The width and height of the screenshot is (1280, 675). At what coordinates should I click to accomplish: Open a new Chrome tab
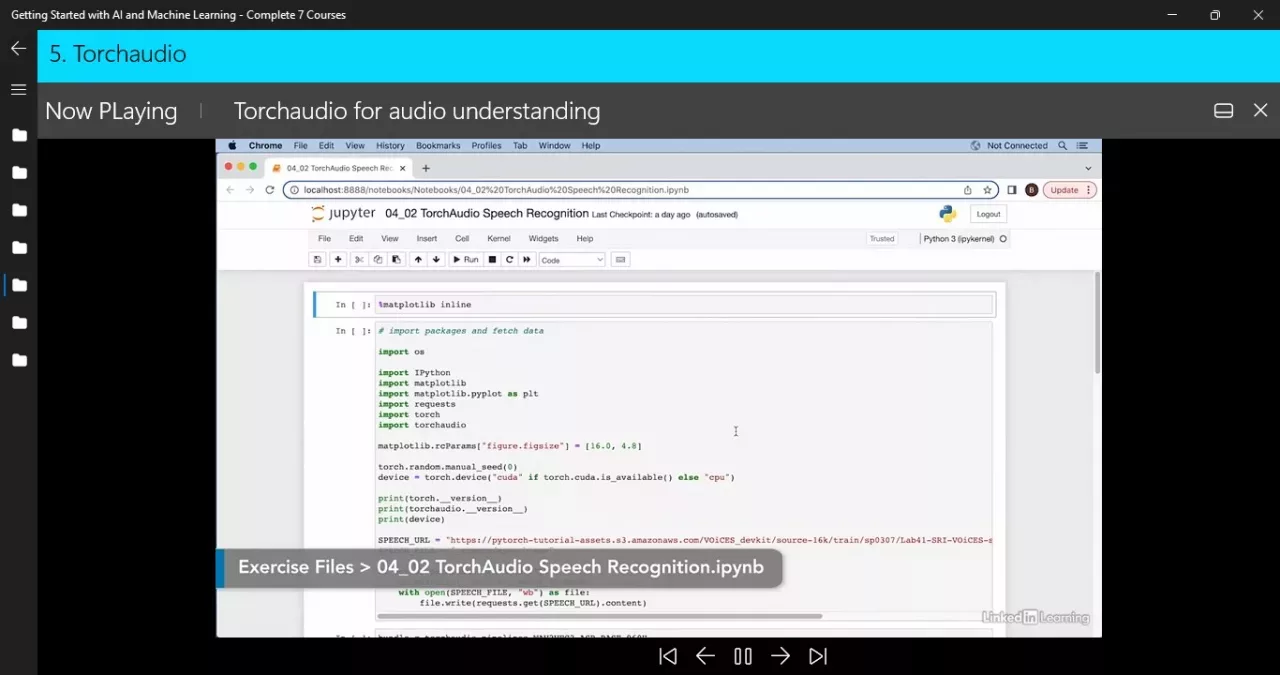426,168
